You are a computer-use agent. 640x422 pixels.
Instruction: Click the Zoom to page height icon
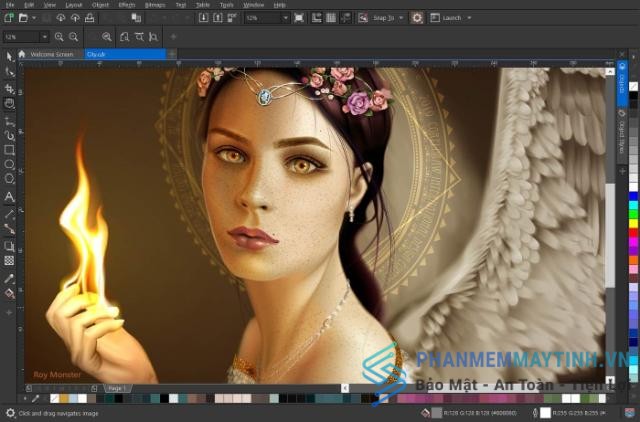click(153, 37)
